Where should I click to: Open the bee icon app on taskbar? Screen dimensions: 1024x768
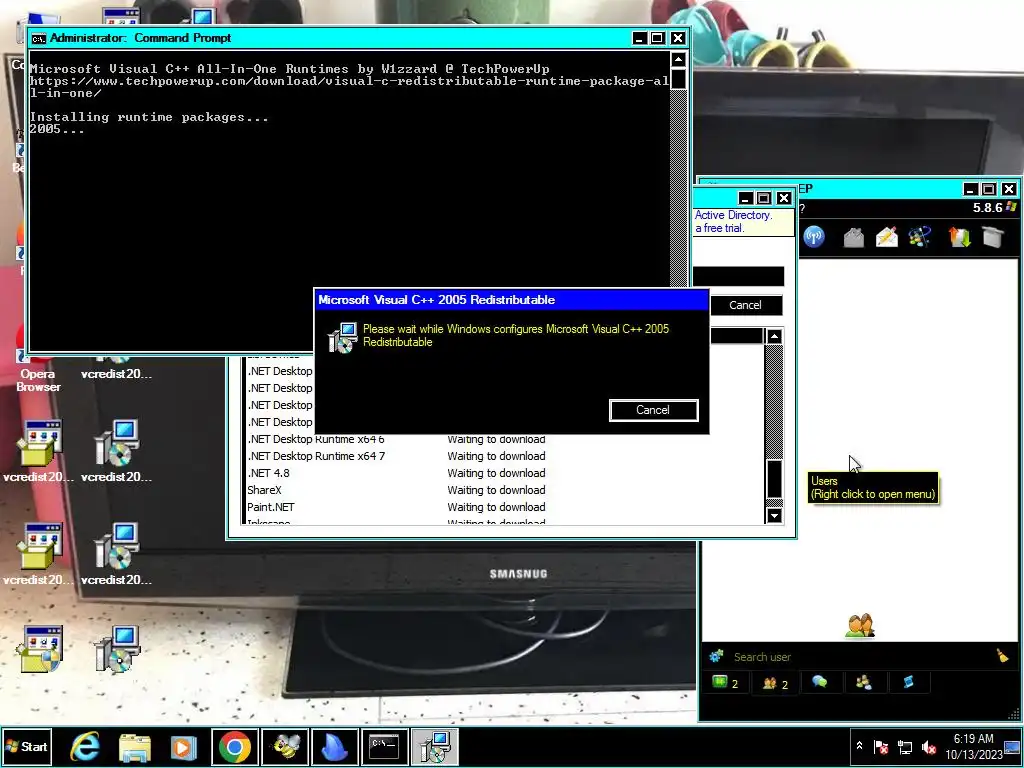(285, 747)
